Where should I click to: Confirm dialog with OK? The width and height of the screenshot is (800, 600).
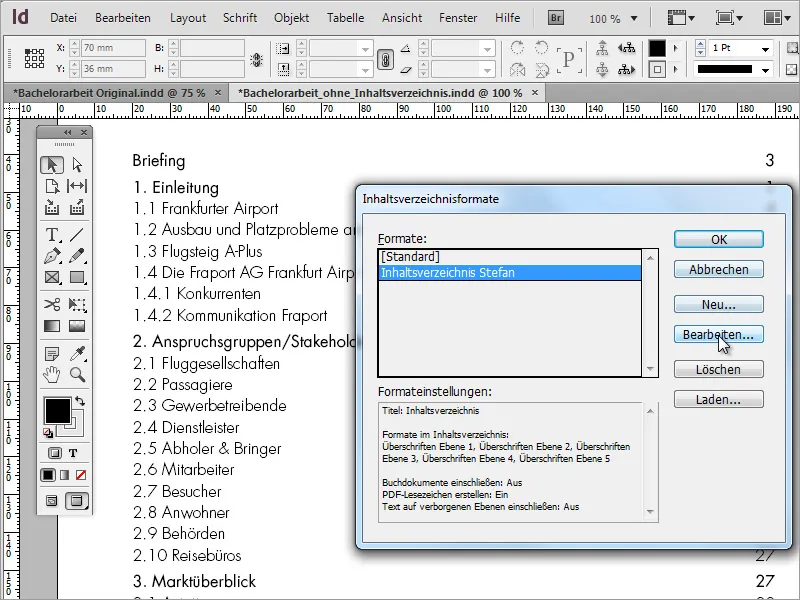click(718, 239)
